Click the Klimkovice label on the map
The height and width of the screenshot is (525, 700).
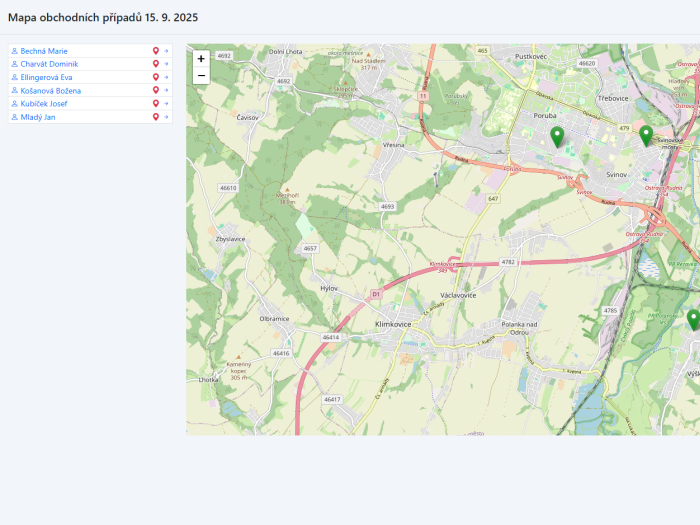pyautogui.click(x=393, y=325)
